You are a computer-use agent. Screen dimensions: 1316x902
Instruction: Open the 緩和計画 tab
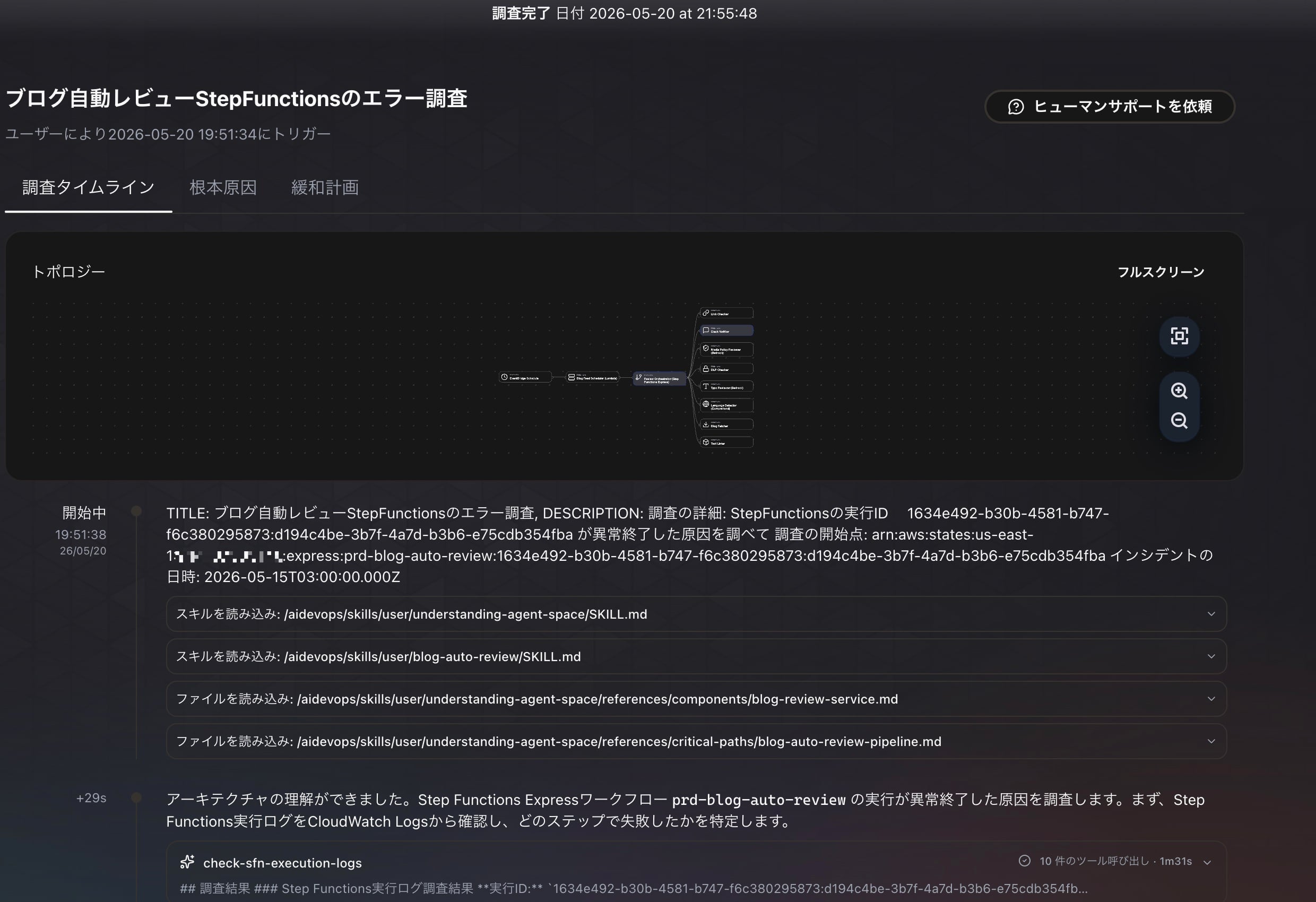pyautogui.click(x=325, y=187)
